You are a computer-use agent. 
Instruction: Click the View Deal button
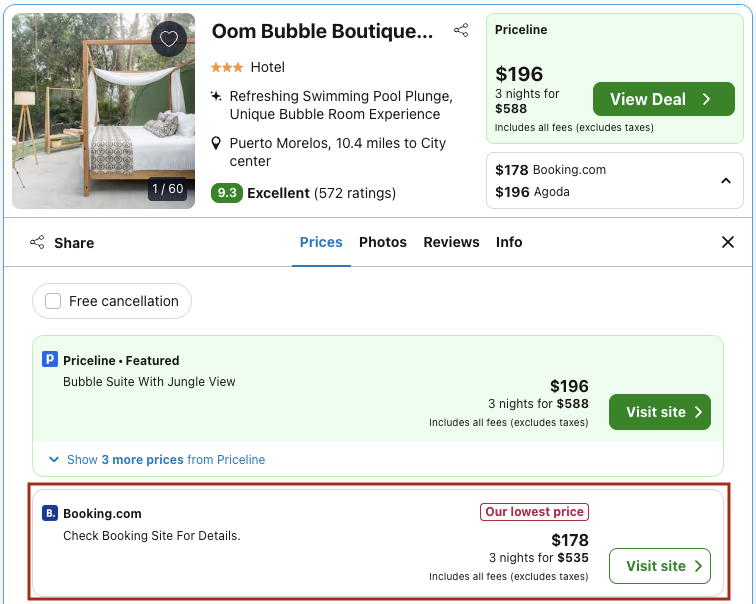point(663,99)
